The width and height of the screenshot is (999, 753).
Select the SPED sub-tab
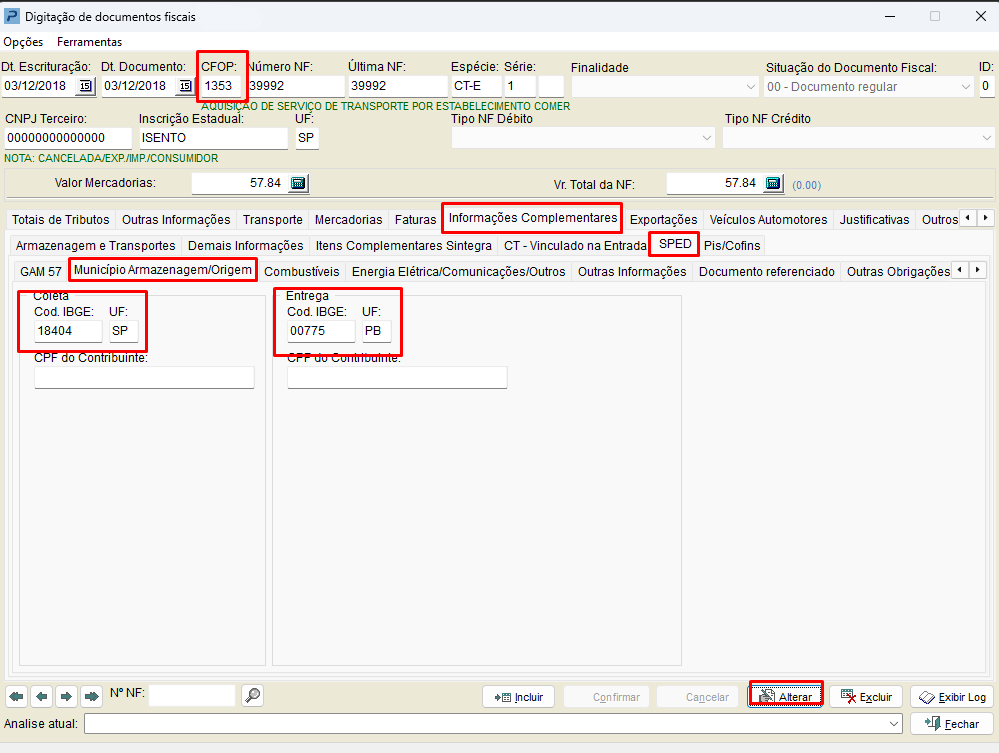[675, 244]
